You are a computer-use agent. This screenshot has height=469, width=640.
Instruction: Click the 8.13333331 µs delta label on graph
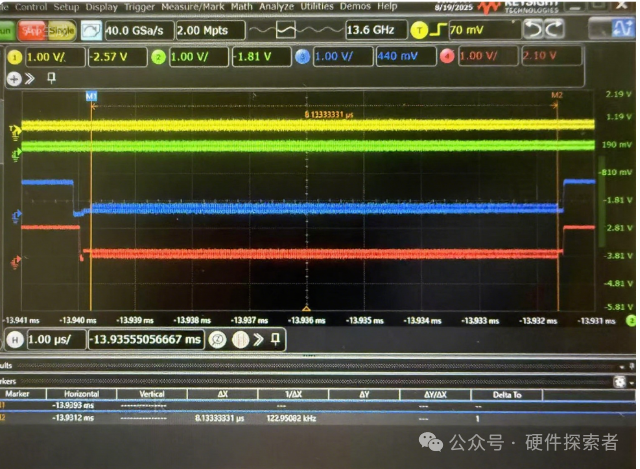[329, 115]
